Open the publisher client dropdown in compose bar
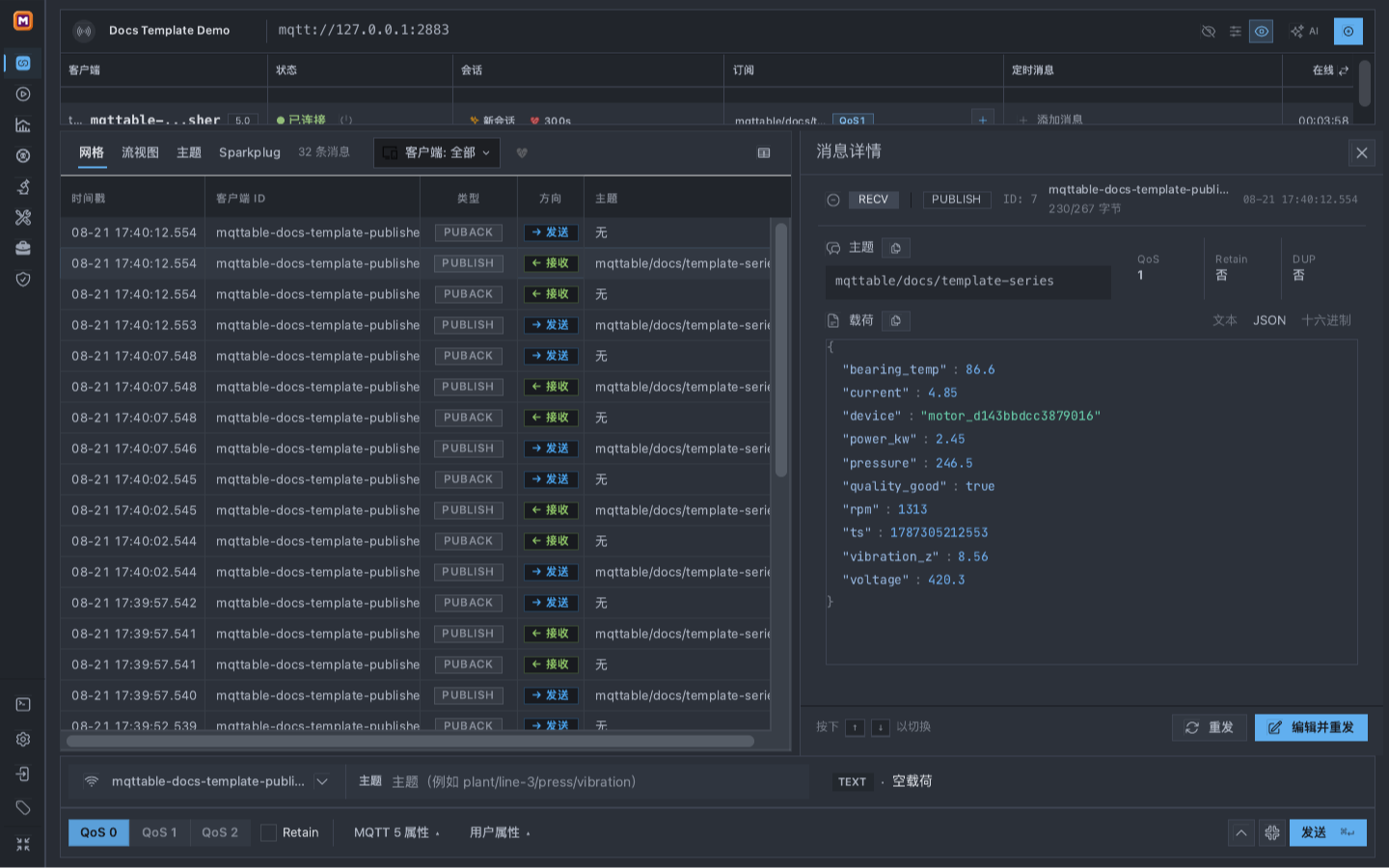Viewport: 1389px width, 868px height. [x=207, y=782]
